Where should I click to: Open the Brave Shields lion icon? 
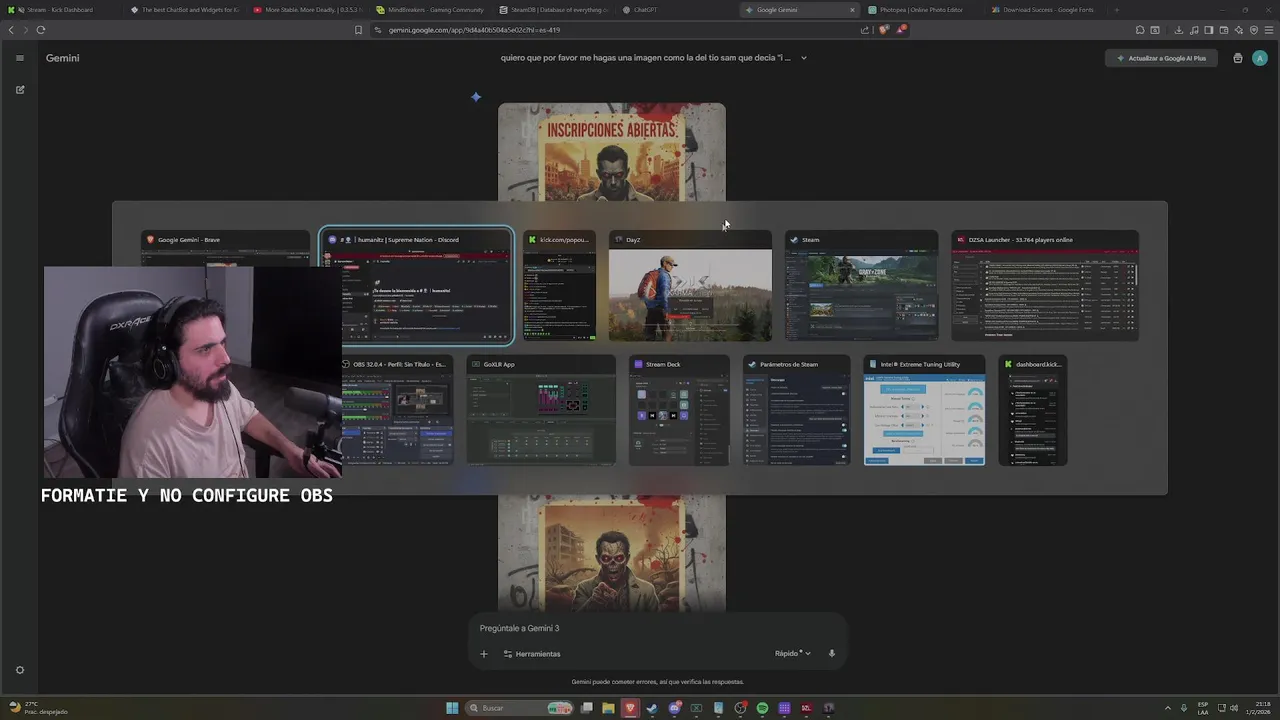(x=883, y=30)
